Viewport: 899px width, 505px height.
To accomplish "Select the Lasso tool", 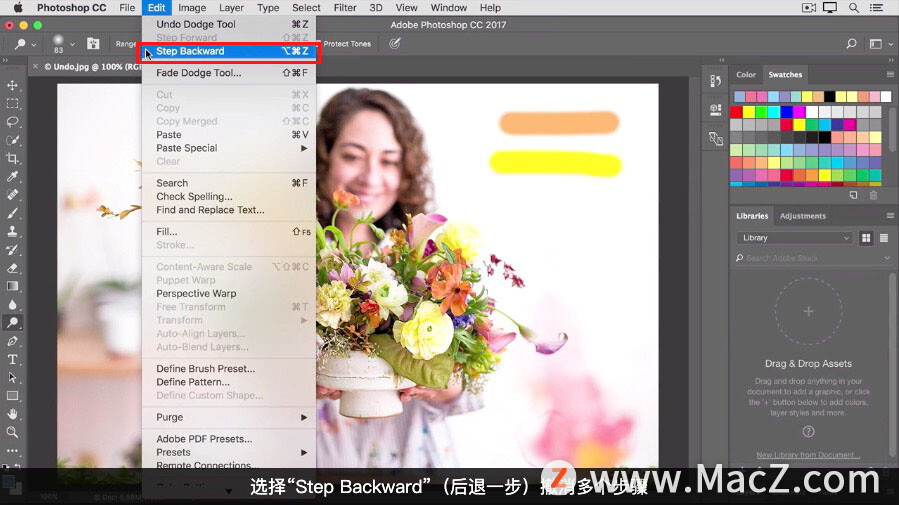I will [x=12, y=122].
